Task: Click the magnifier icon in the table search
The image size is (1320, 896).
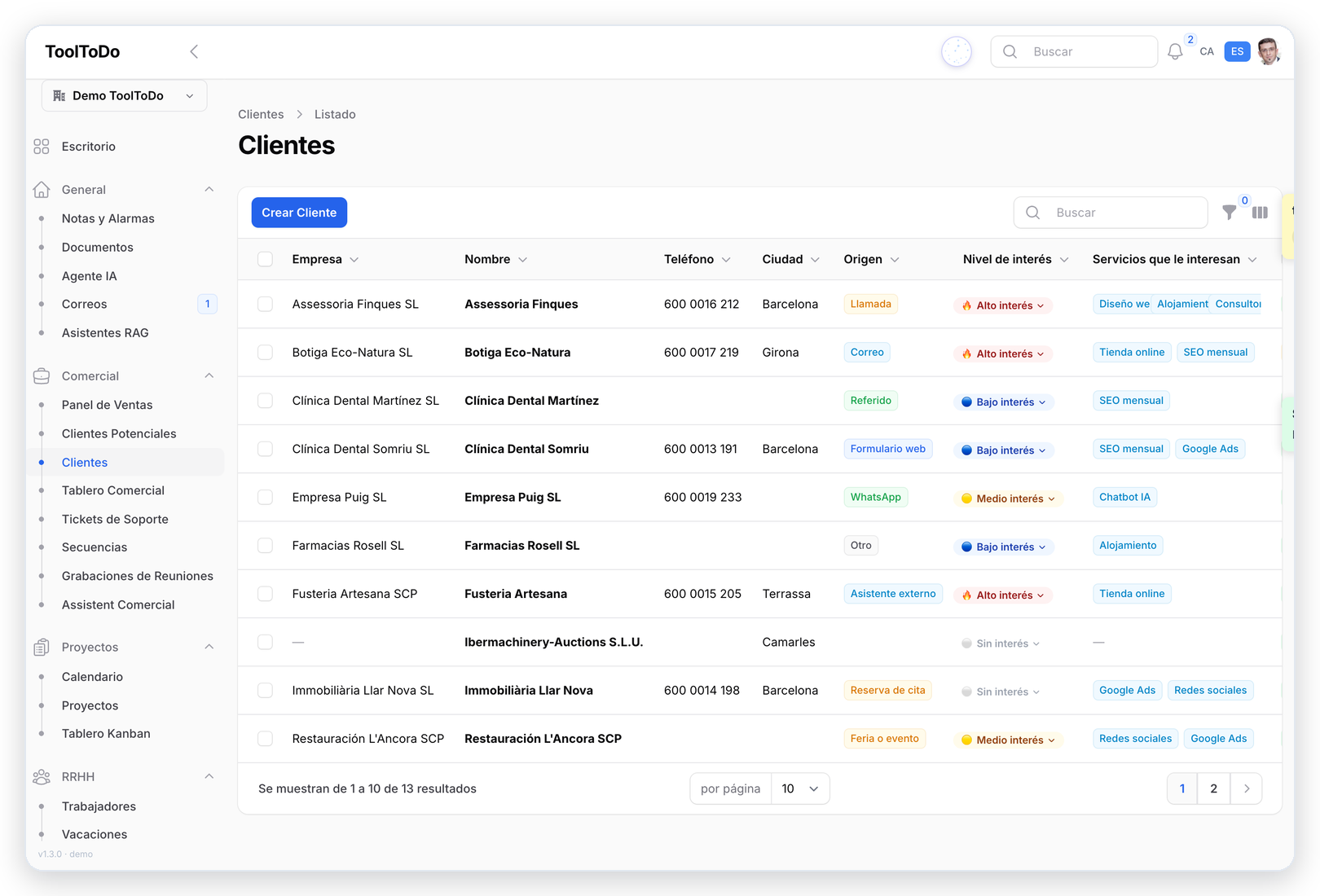Action: (1032, 213)
